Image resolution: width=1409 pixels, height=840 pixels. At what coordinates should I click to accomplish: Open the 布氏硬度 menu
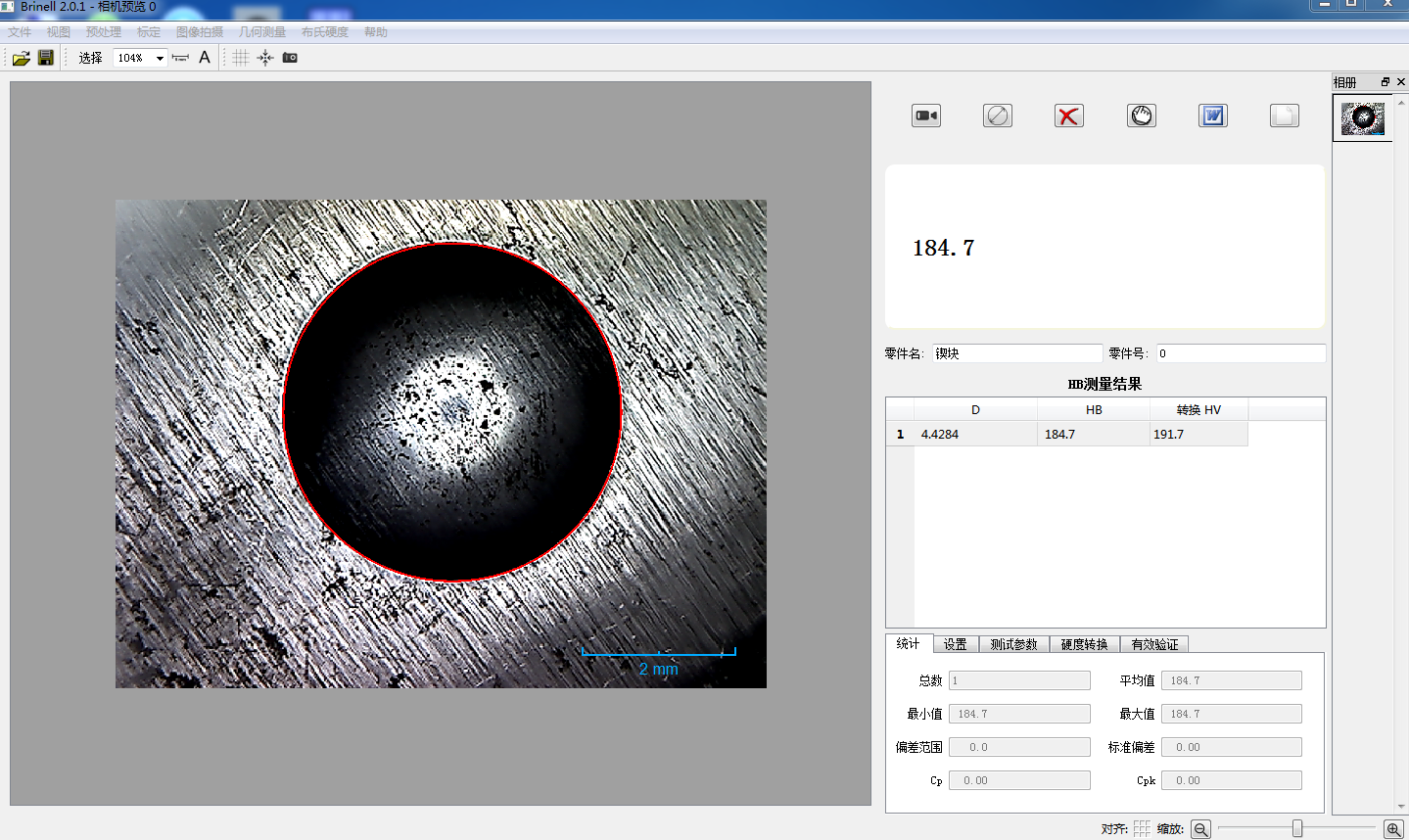pos(324,32)
